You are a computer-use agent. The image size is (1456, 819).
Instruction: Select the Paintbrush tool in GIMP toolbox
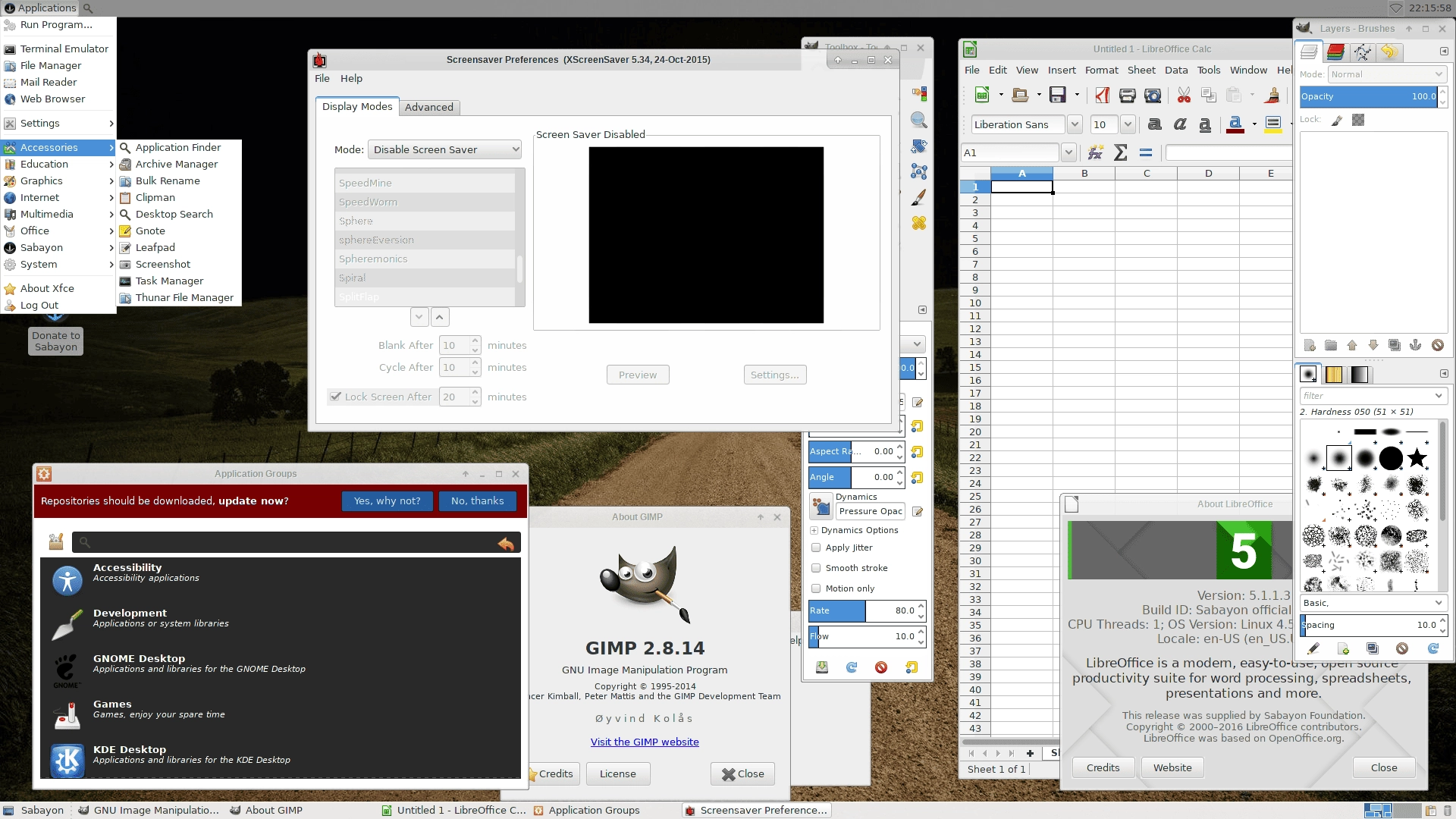coord(919,197)
